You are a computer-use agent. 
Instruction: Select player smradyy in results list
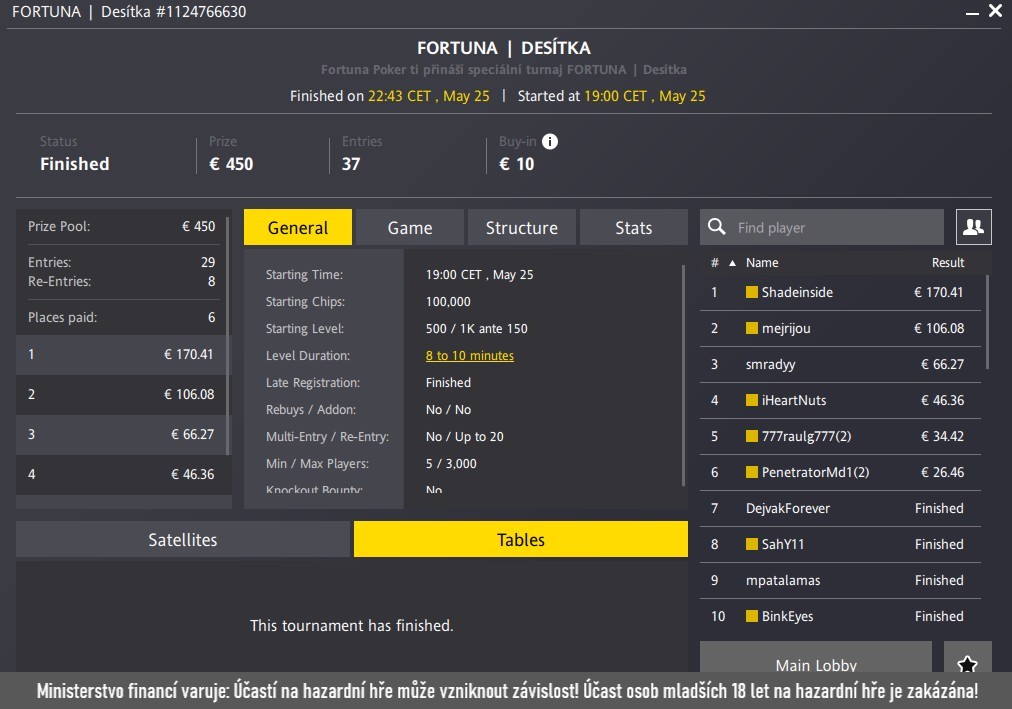[x=770, y=365]
